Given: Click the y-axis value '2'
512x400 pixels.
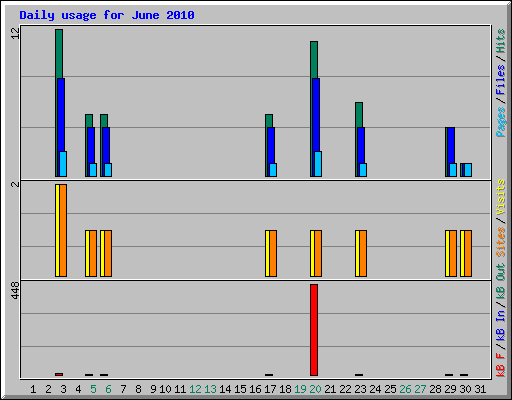Looking at the screenshot, I should click(x=15, y=184).
